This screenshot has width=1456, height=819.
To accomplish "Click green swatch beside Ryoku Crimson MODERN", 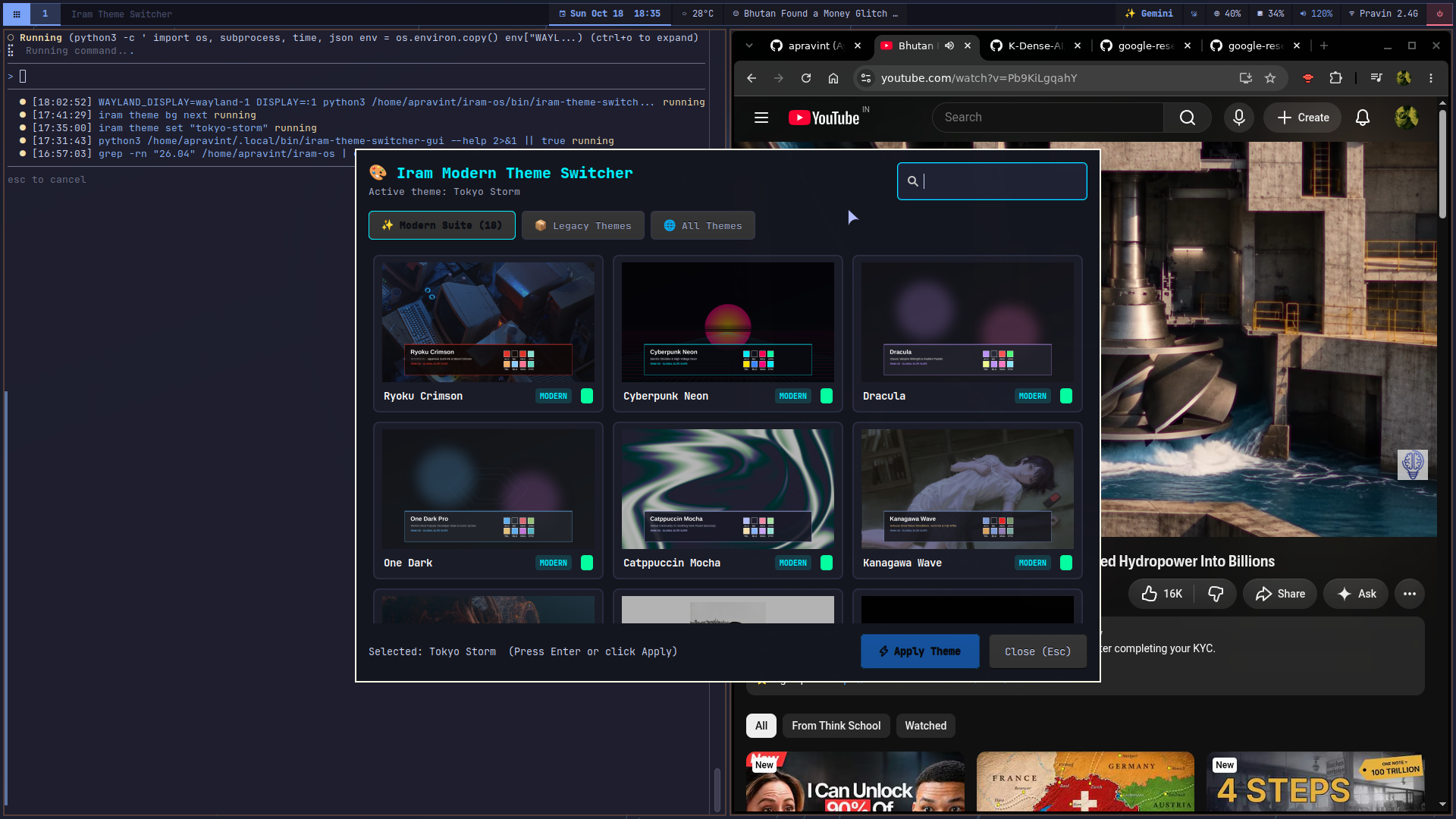I will 587,396.
